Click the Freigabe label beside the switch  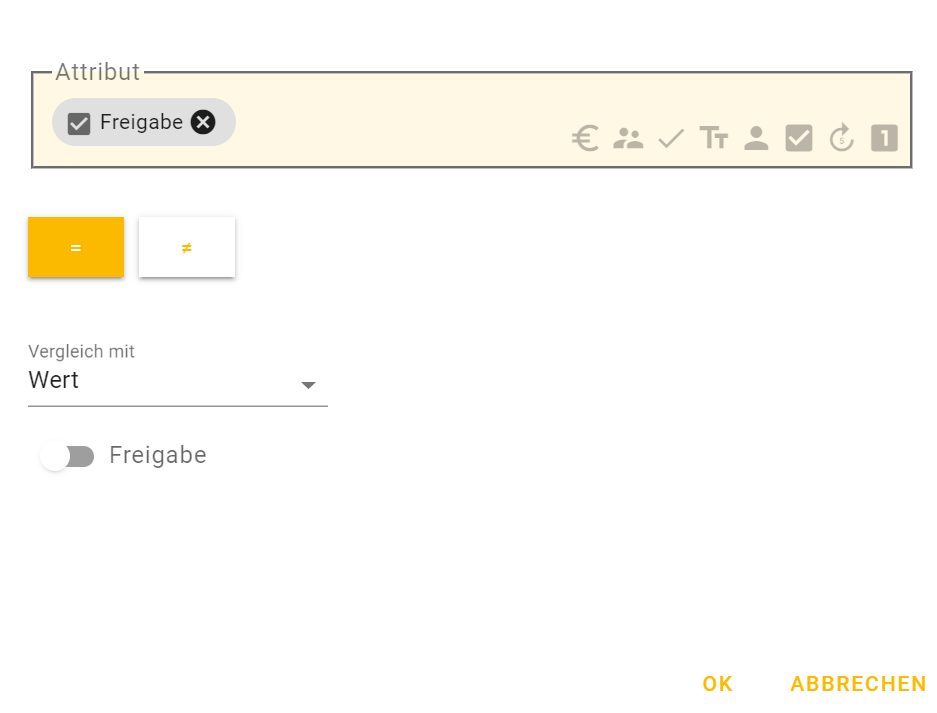158,456
